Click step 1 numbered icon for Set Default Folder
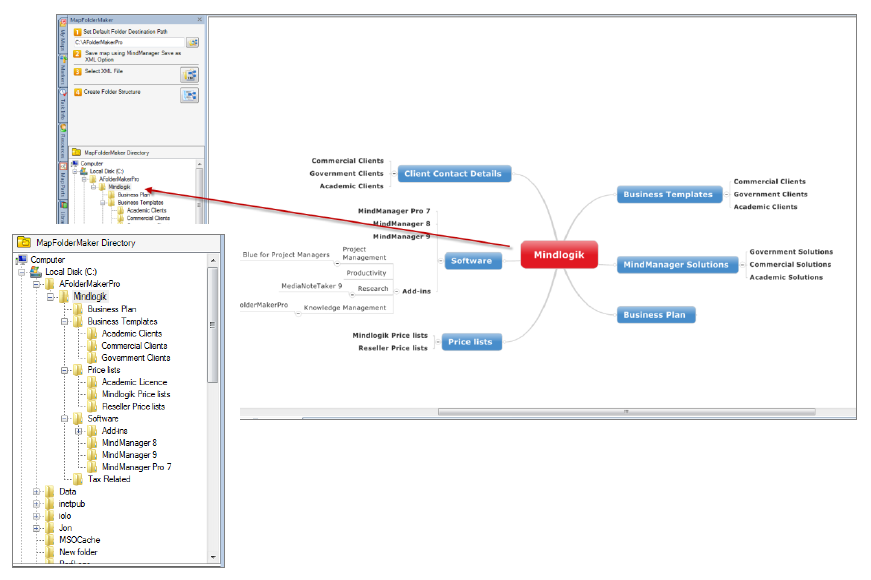 click(x=78, y=32)
